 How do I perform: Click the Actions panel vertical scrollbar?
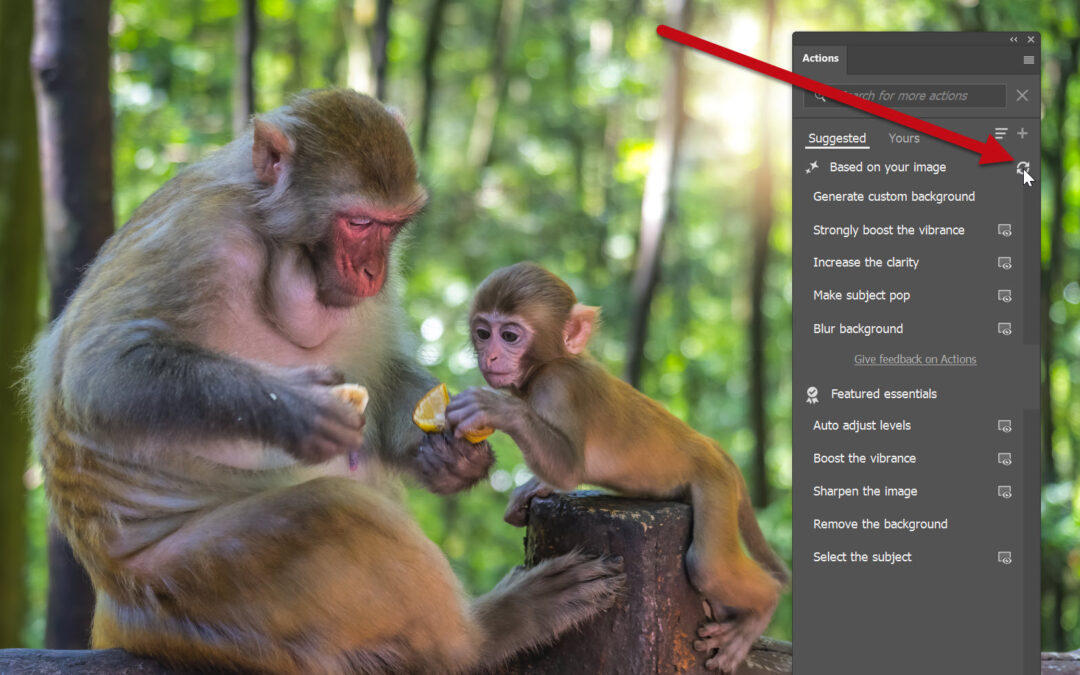(x=1031, y=260)
